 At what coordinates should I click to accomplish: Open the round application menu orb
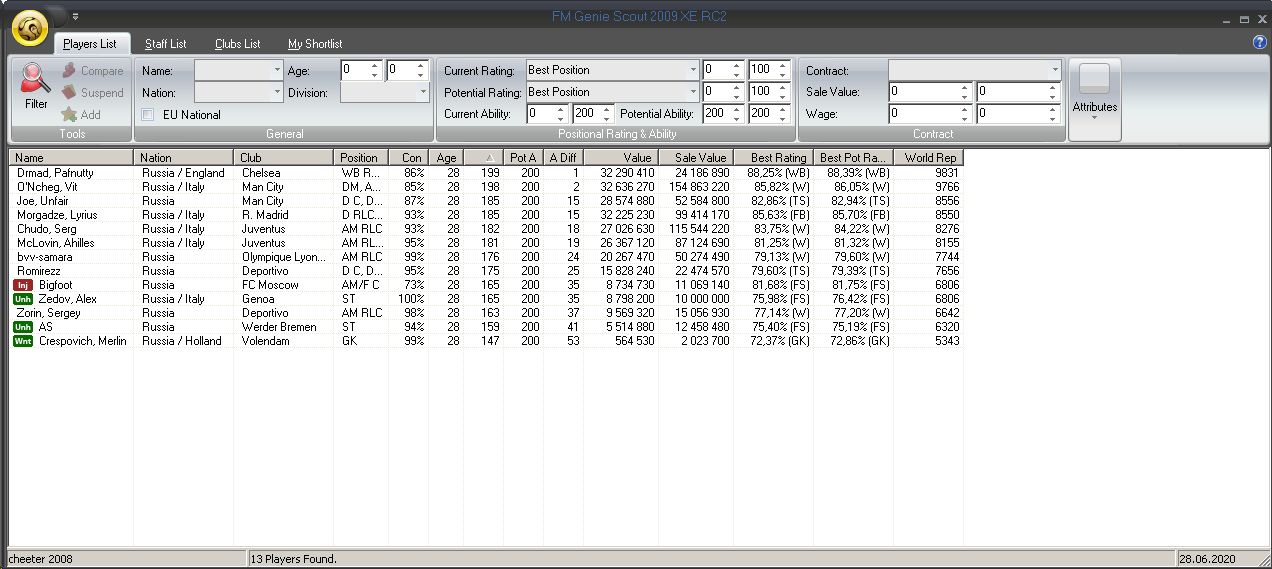click(30, 29)
